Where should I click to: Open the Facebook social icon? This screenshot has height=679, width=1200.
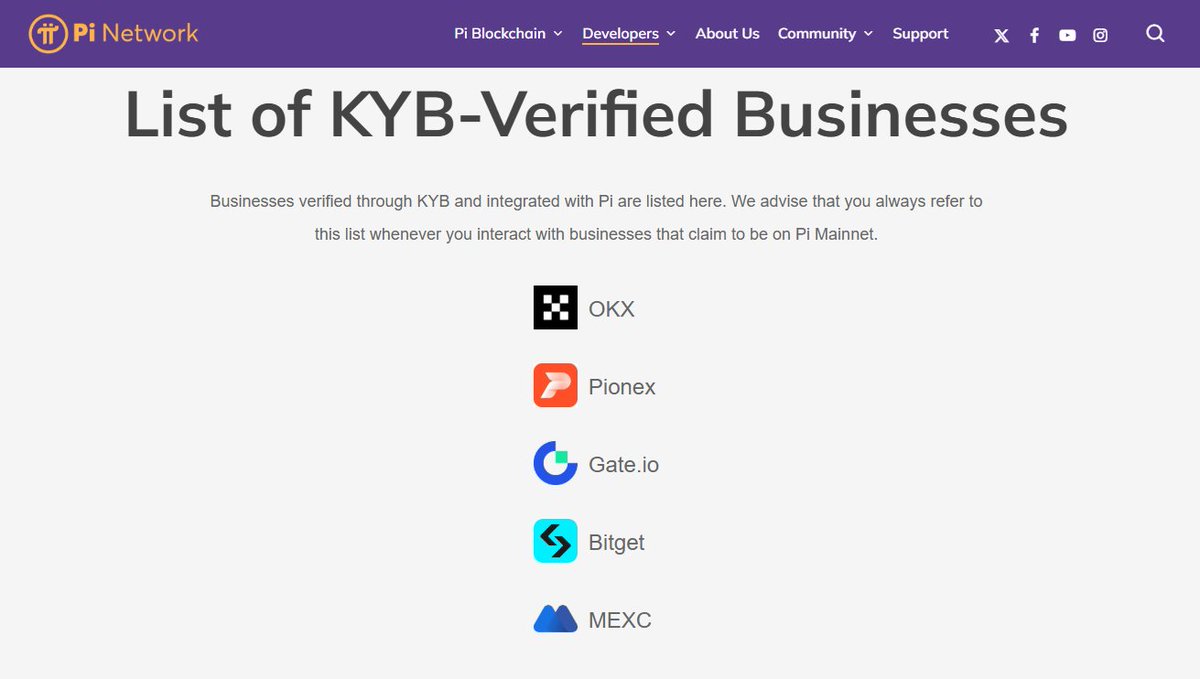(x=1034, y=35)
